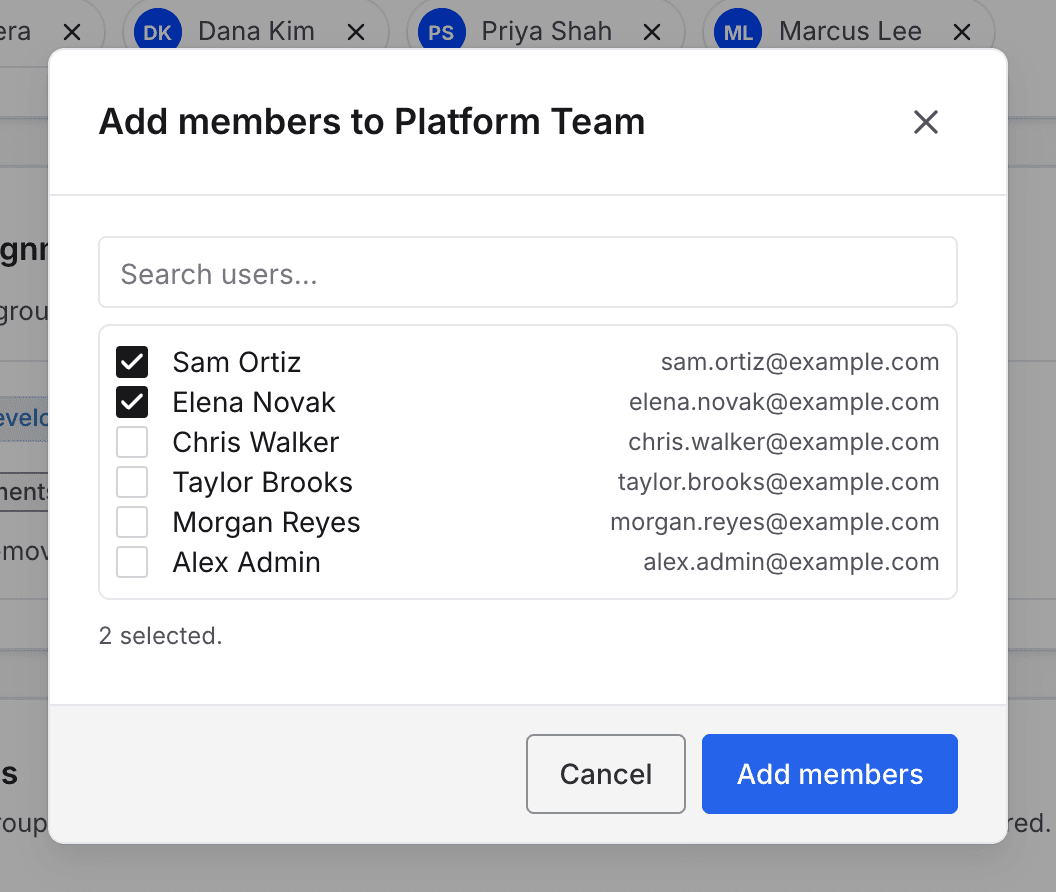Uncheck Elena Novak checkbox

[132, 402]
